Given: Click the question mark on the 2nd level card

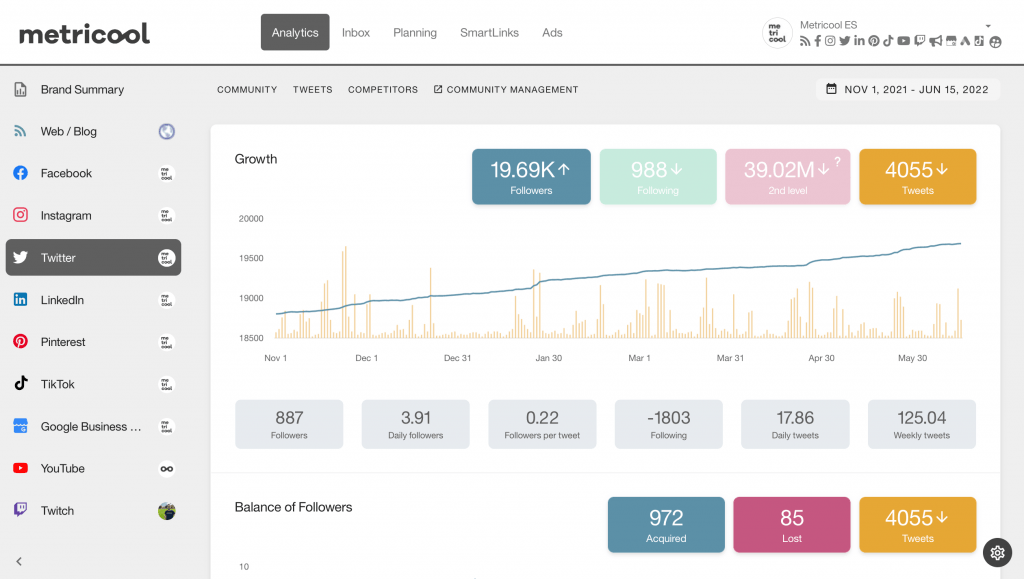Looking at the screenshot, I should [x=837, y=161].
